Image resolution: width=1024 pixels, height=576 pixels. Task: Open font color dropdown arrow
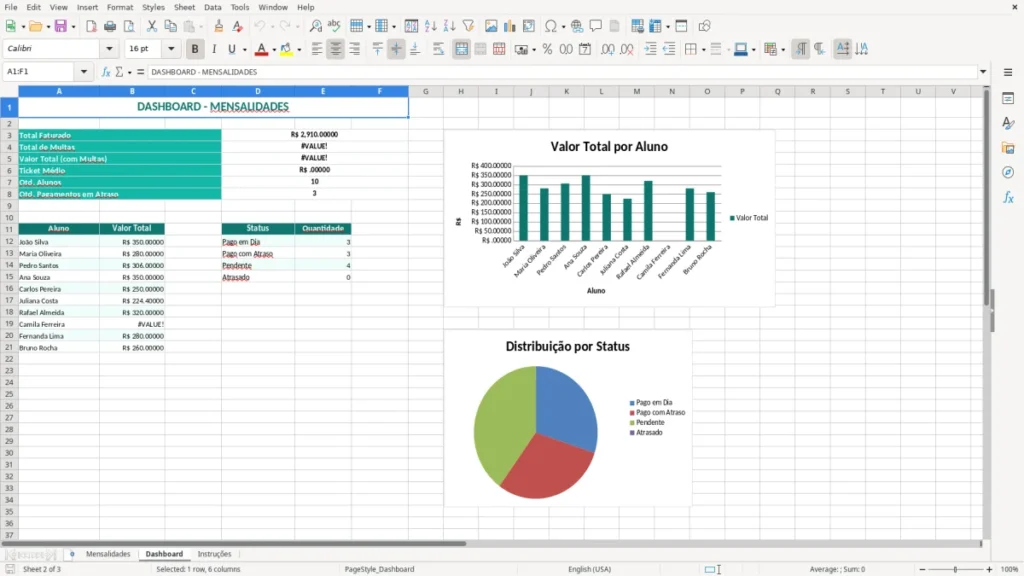tap(274, 50)
